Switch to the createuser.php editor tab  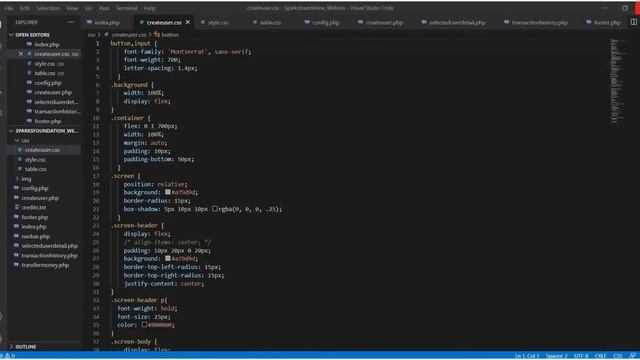click(384, 22)
